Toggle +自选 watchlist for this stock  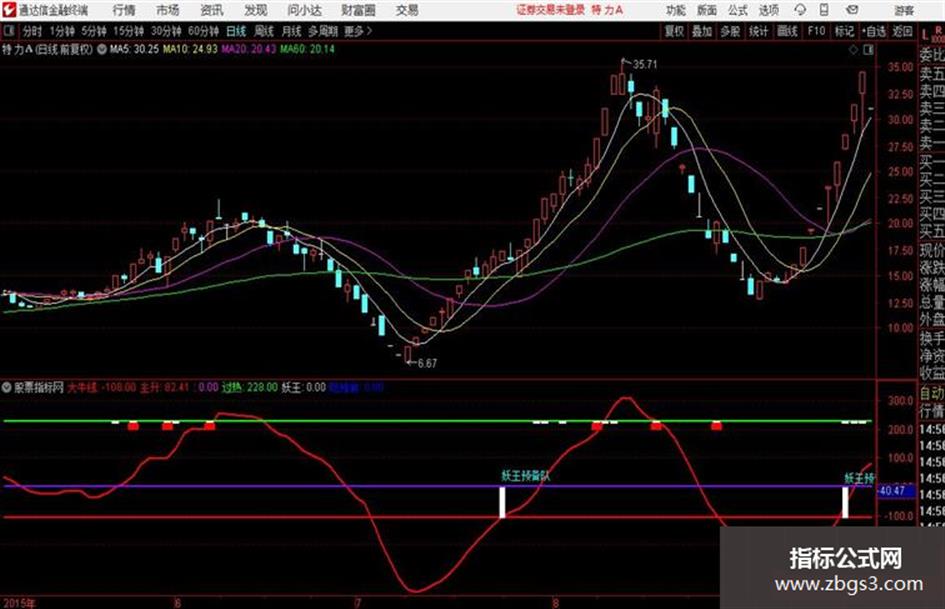(x=874, y=31)
